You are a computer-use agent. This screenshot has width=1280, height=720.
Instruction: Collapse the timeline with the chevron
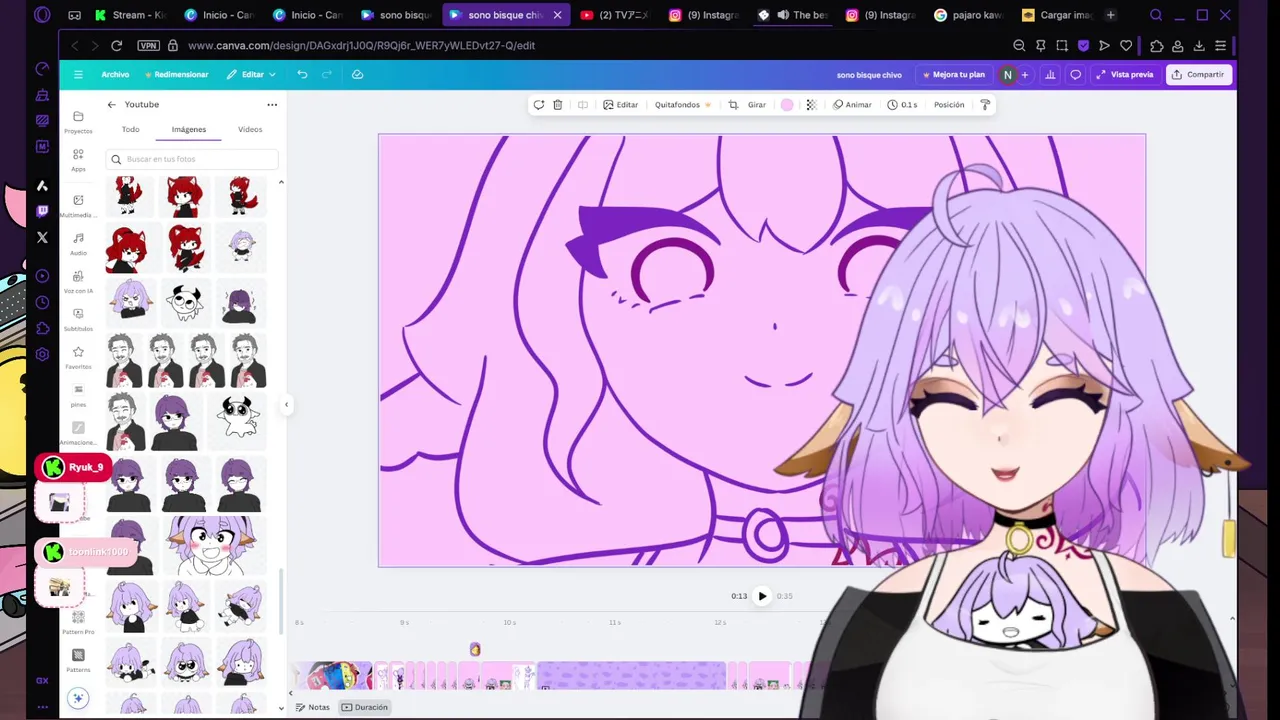pyautogui.click(x=1232, y=619)
